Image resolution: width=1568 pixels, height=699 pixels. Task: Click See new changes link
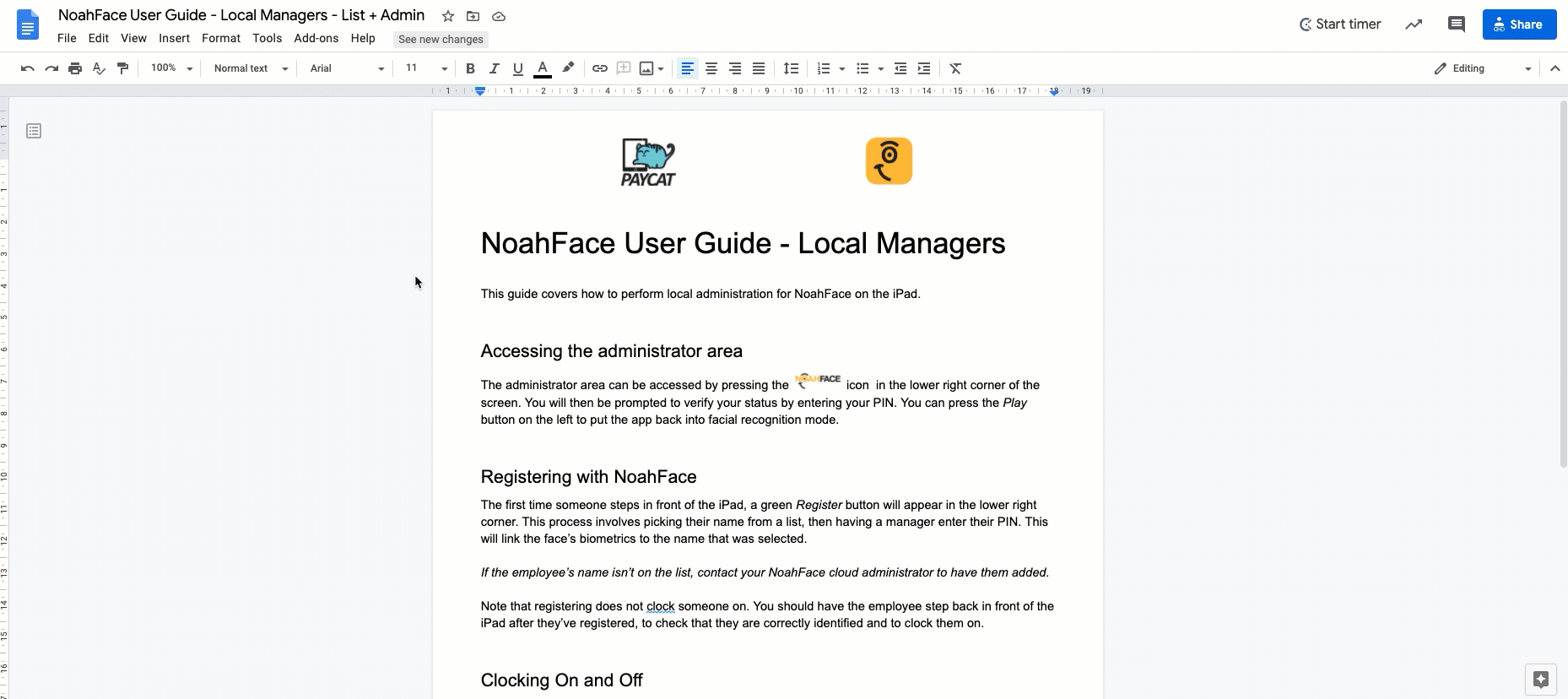pos(441,39)
